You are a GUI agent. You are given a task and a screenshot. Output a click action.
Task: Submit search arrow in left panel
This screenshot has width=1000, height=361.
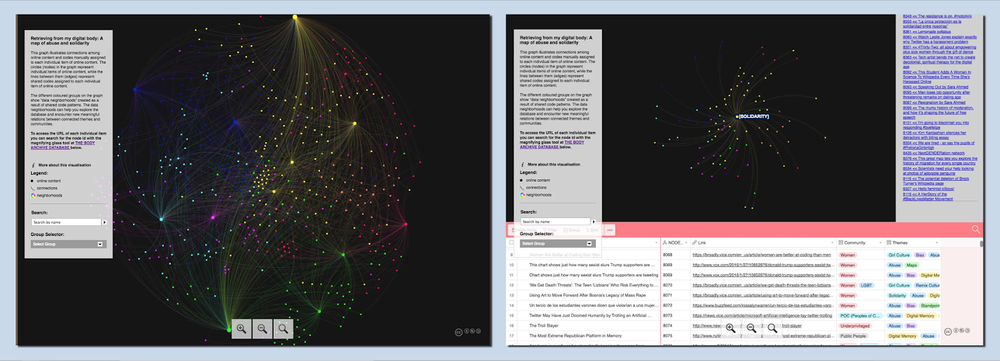coord(105,222)
